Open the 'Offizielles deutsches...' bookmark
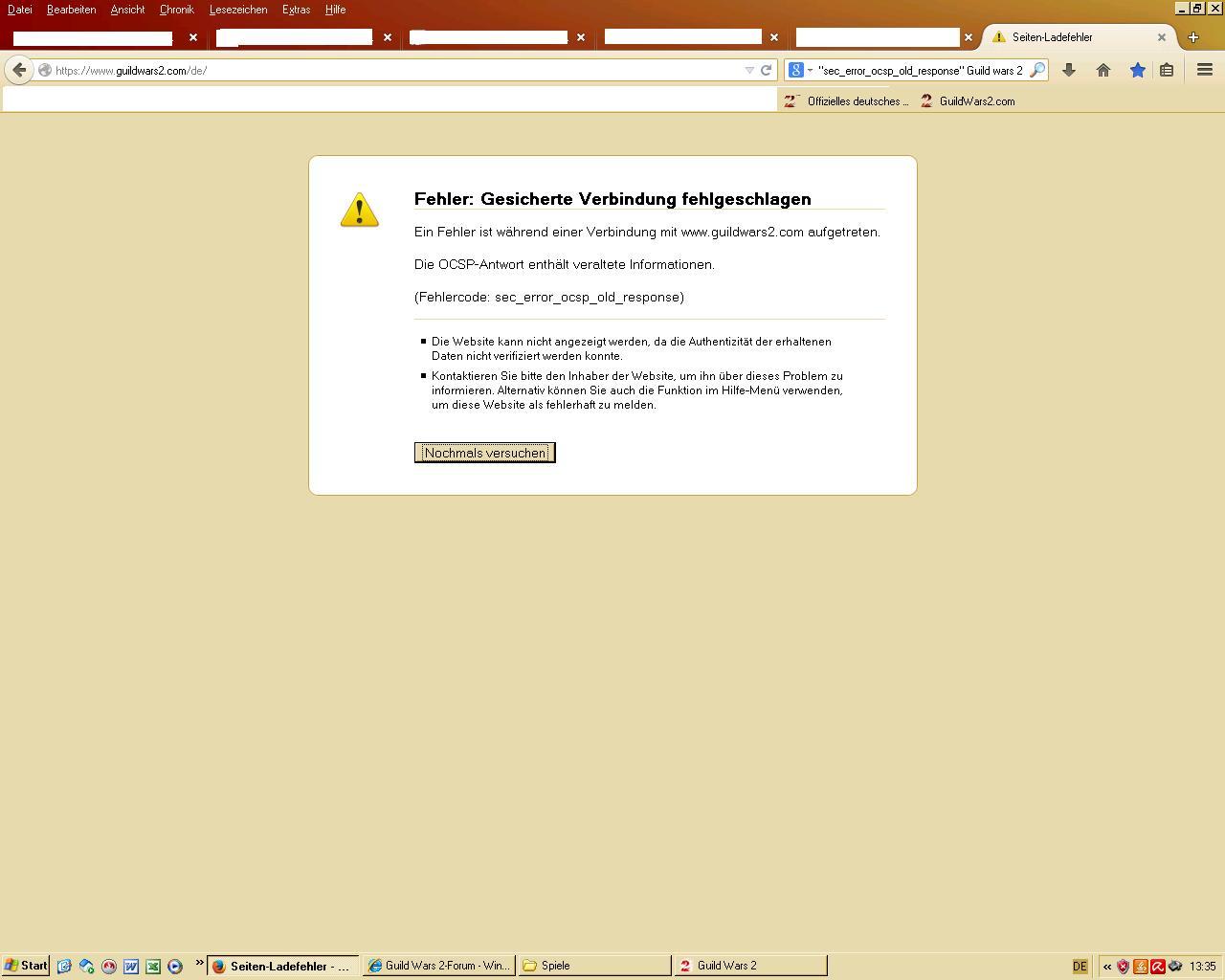1225x980 pixels. click(846, 100)
